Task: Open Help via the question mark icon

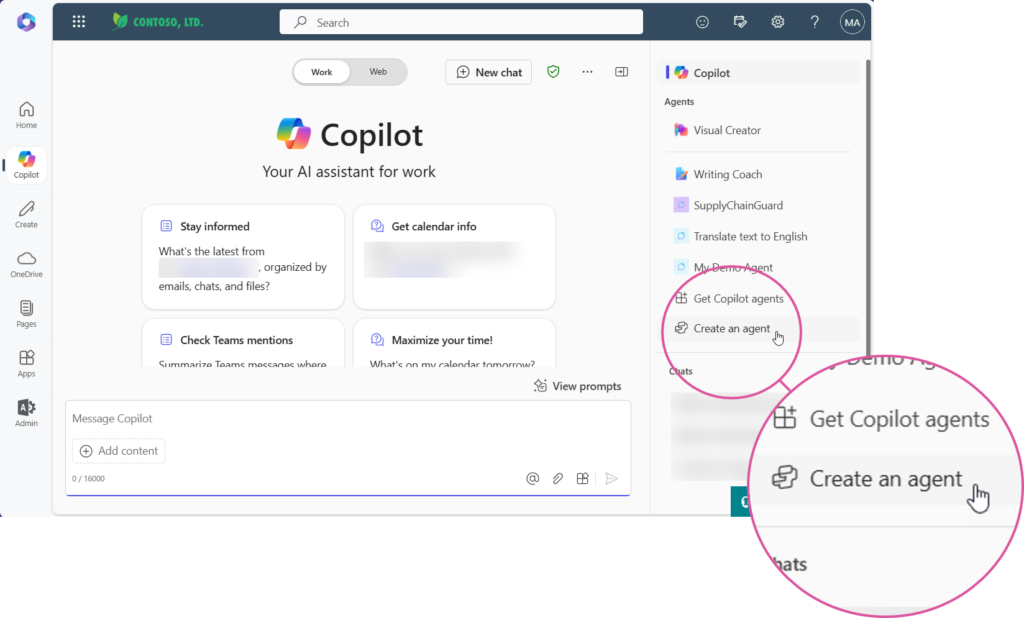Action: tap(814, 22)
